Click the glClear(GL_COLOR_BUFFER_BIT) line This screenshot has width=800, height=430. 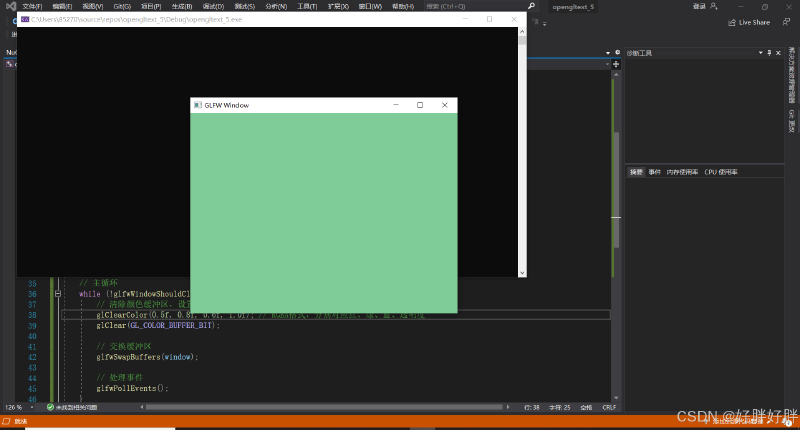pos(158,325)
